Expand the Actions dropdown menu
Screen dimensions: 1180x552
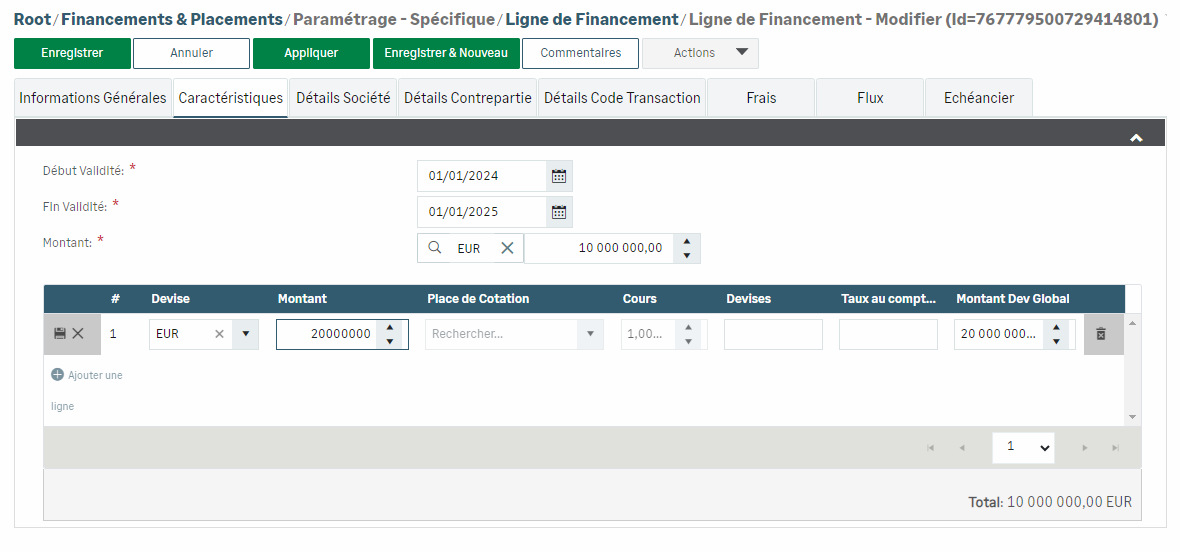click(x=741, y=53)
